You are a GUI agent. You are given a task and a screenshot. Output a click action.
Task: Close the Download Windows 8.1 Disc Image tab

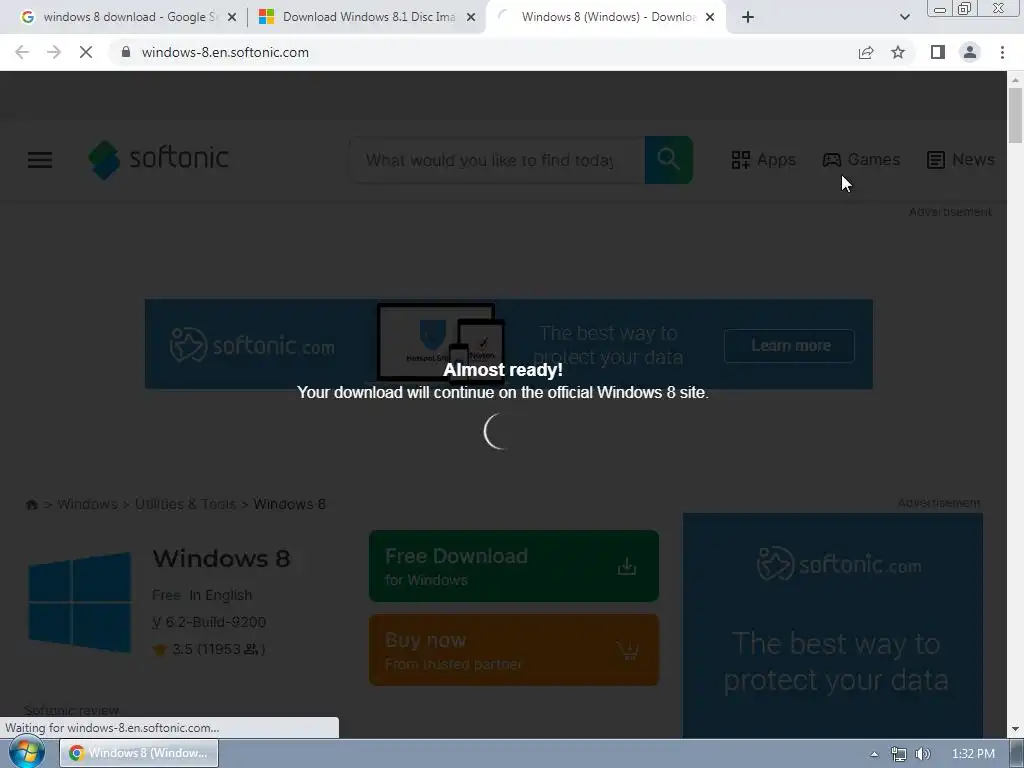click(471, 18)
